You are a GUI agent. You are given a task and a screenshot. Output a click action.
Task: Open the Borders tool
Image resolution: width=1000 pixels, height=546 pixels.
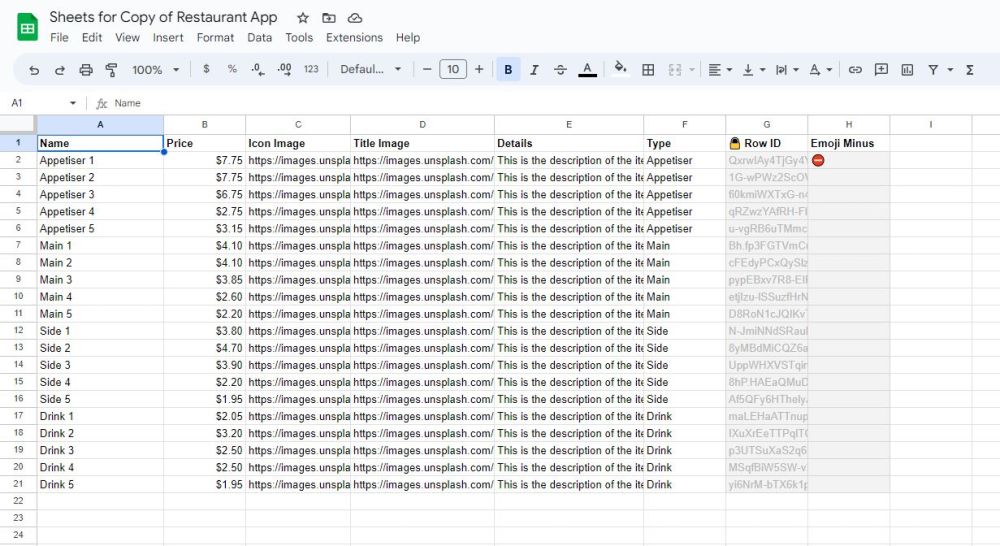[x=648, y=70]
